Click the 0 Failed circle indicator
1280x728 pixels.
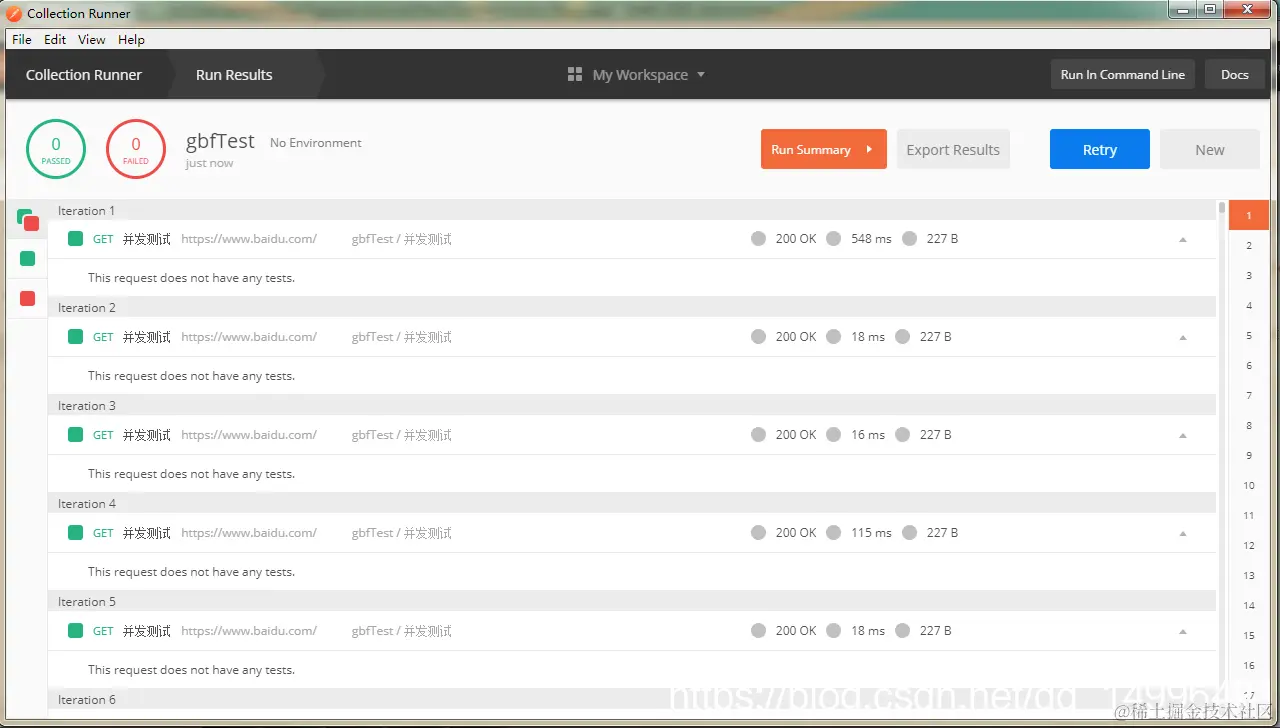click(136, 149)
